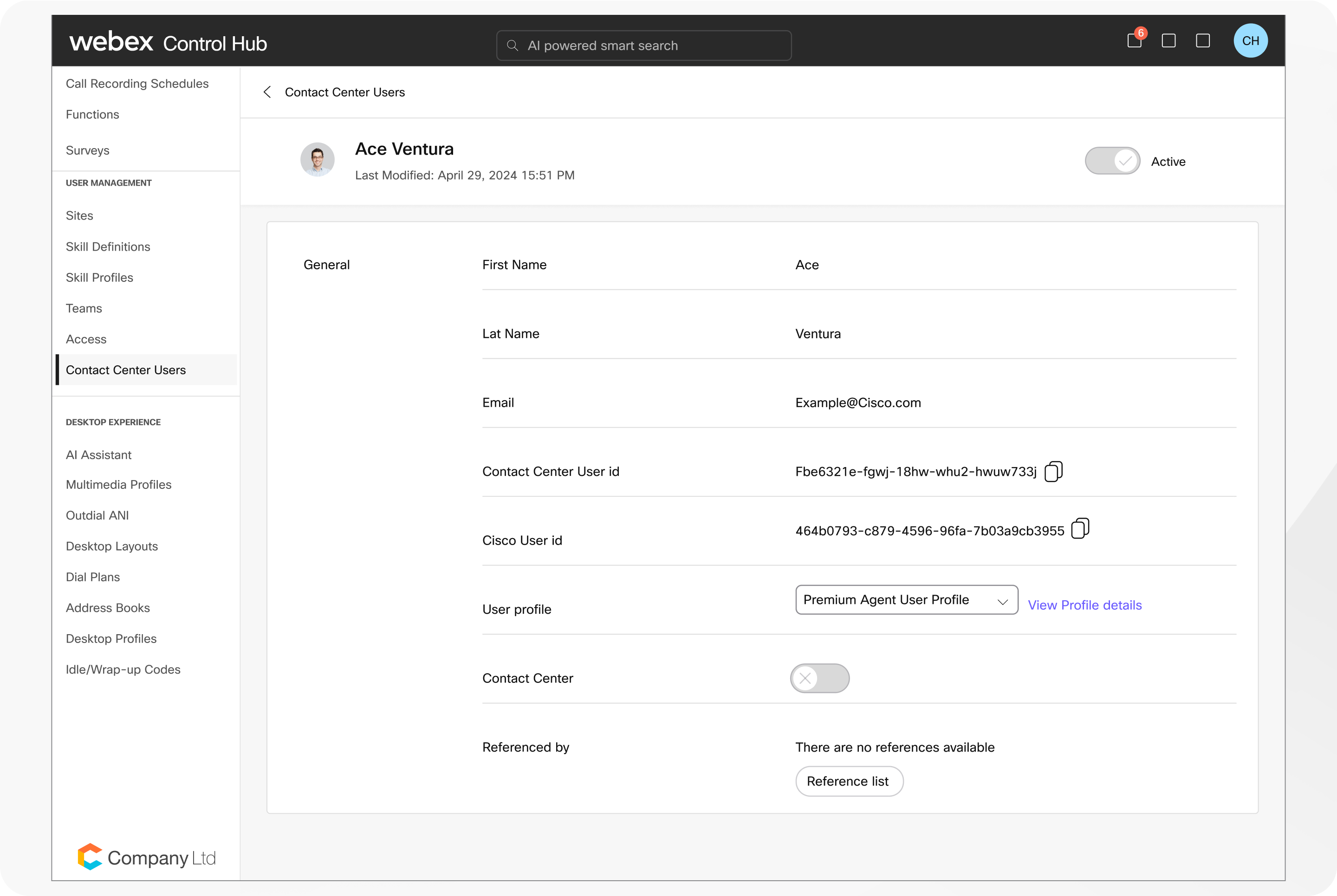Click the AI powered smart search field

(x=643, y=45)
